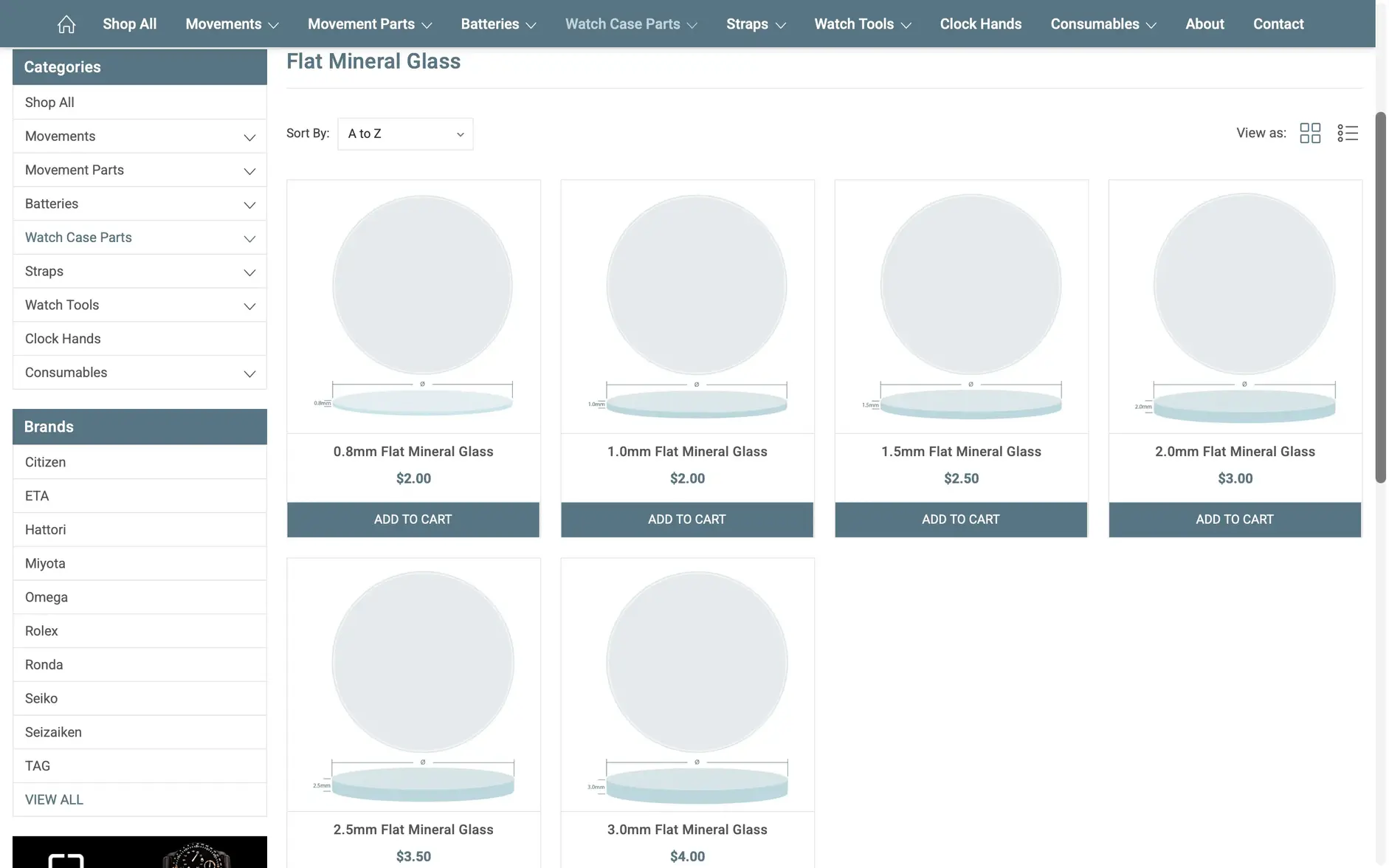The image size is (1389, 868).
Task: Click Clock Hands in the sidebar categories
Action: click(63, 338)
